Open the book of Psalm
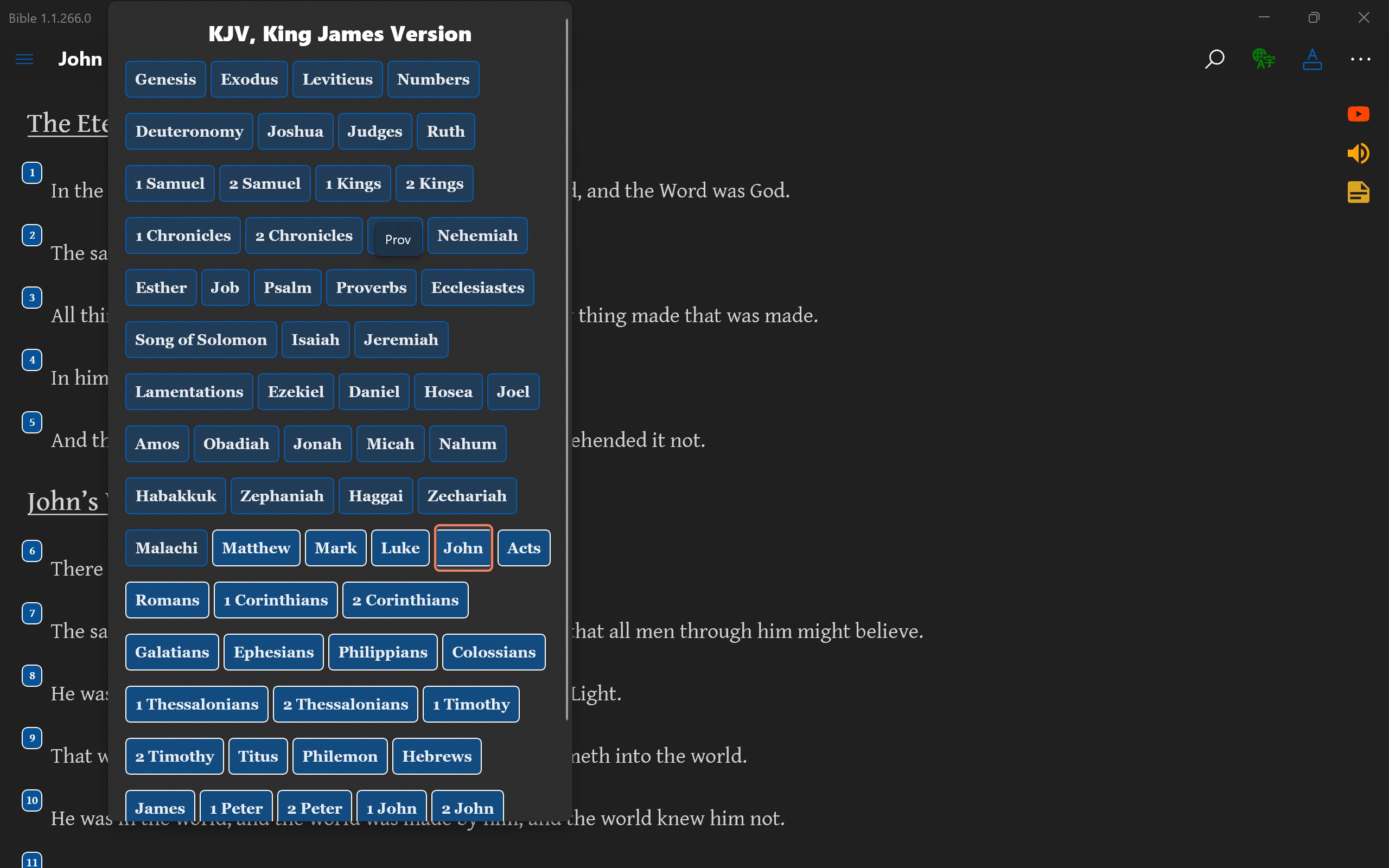This screenshot has height=868, width=1389. 288,287
